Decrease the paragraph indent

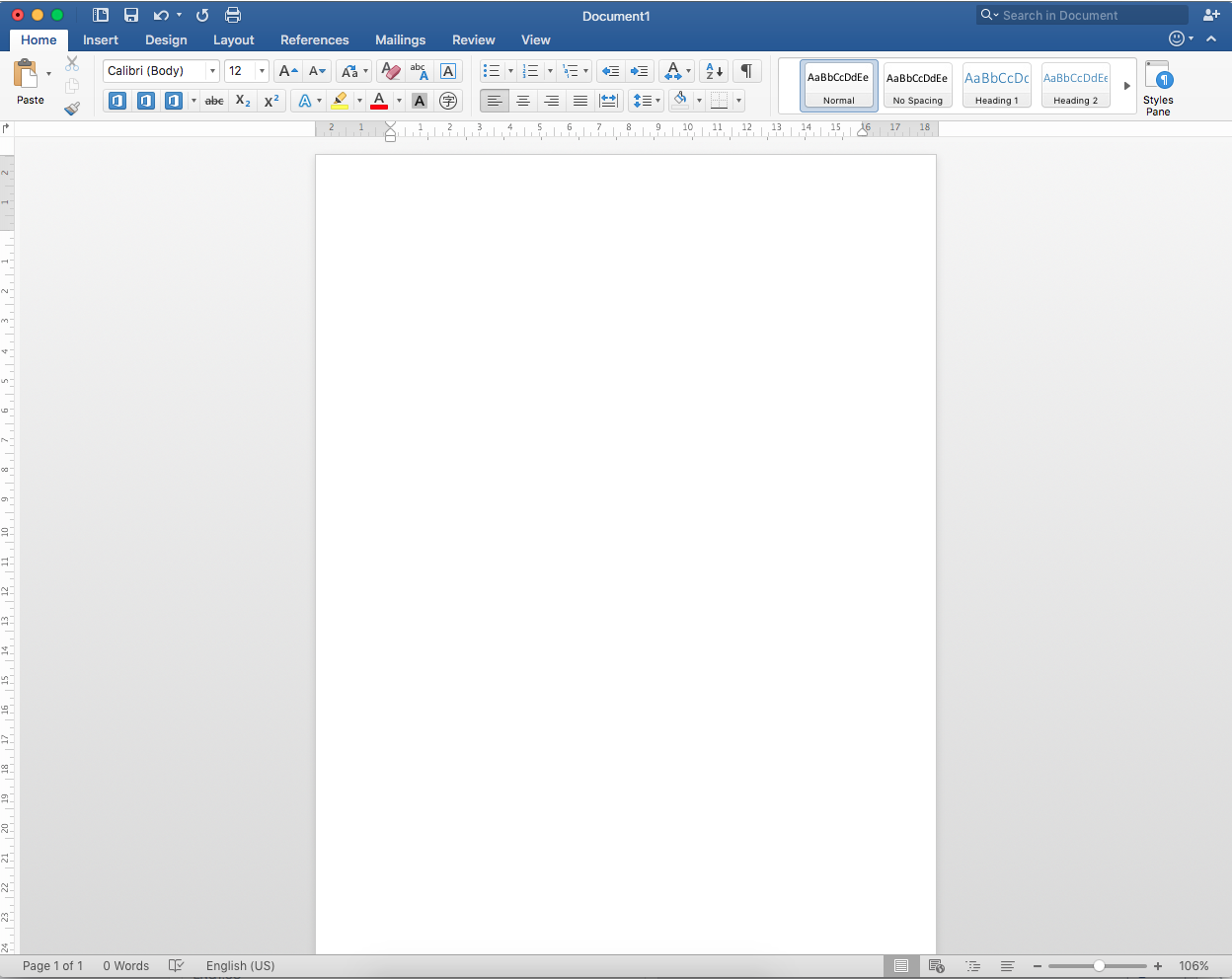pyautogui.click(x=610, y=71)
